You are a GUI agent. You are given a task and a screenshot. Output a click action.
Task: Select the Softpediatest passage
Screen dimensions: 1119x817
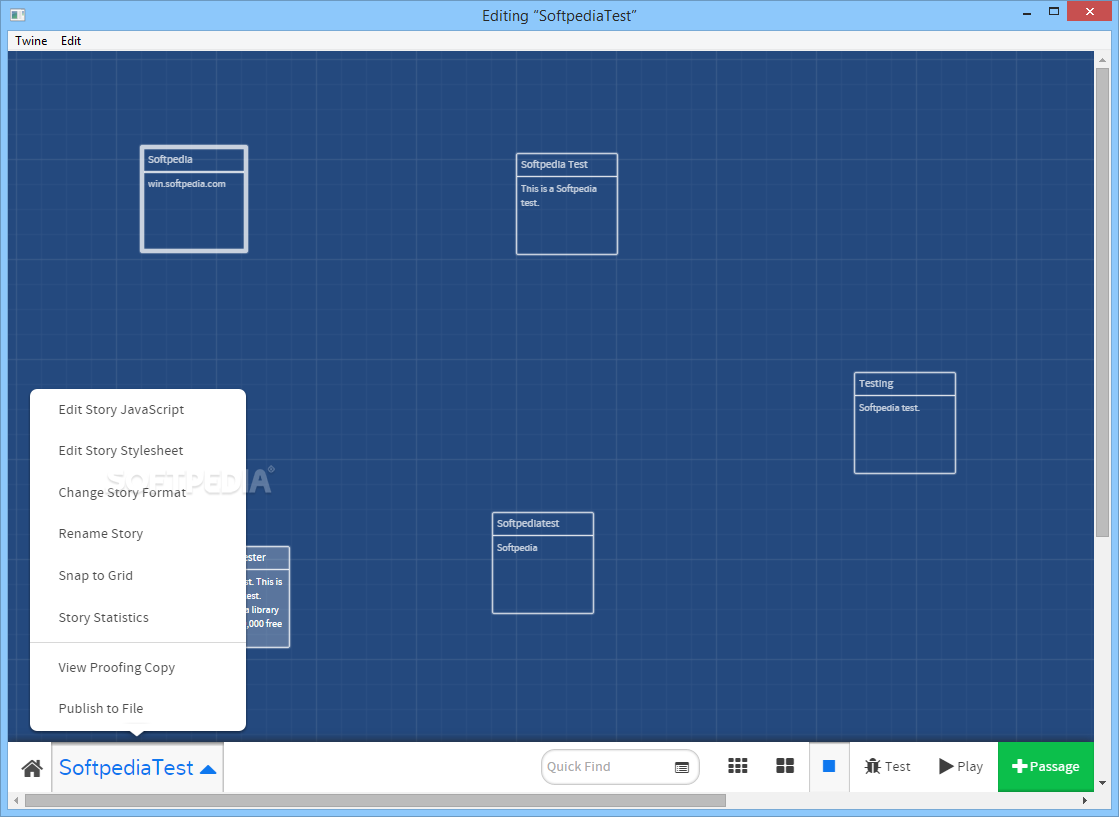coord(543,563)
